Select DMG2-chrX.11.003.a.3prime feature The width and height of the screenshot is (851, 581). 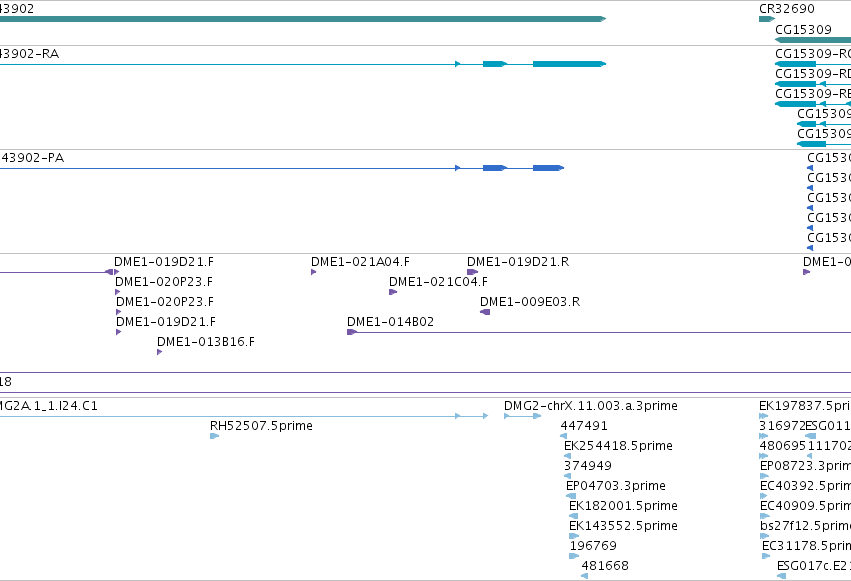pos(523,416)
